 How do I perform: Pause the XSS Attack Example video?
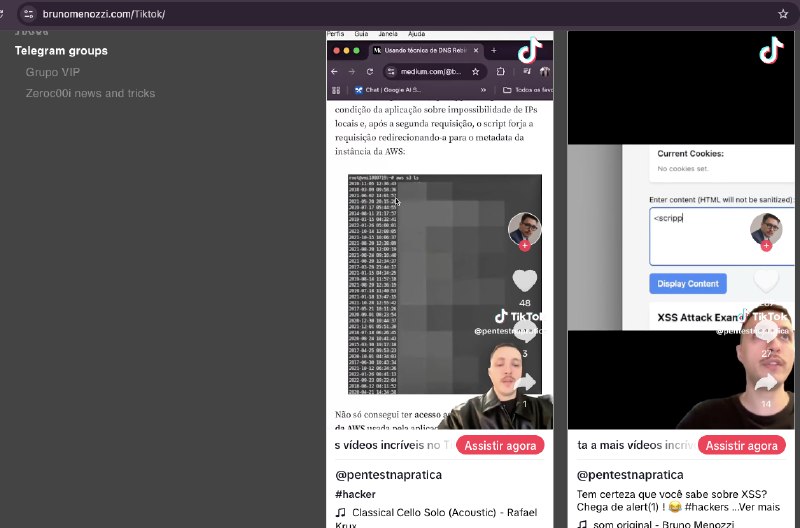coord(681,230)
